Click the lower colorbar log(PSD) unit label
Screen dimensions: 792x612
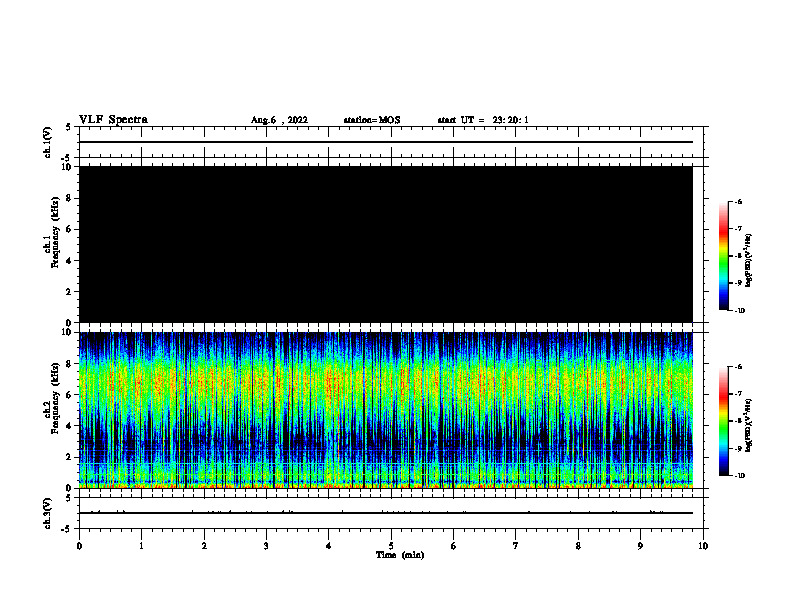click(749, 425)
